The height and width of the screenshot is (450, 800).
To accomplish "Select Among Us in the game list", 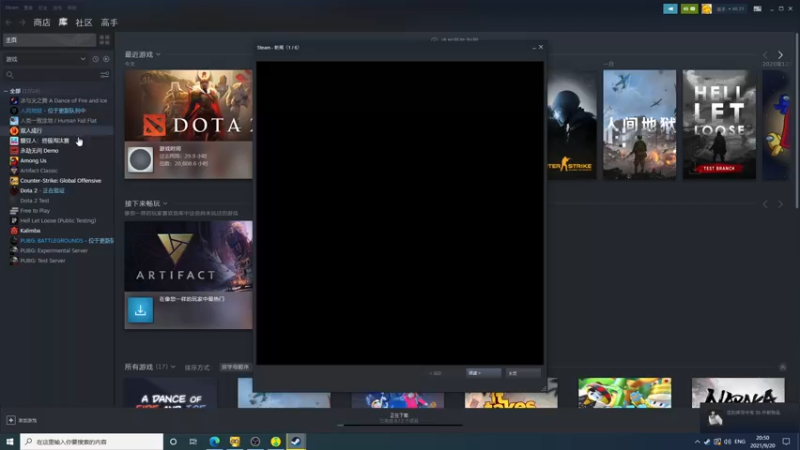I will pos(33,160).
